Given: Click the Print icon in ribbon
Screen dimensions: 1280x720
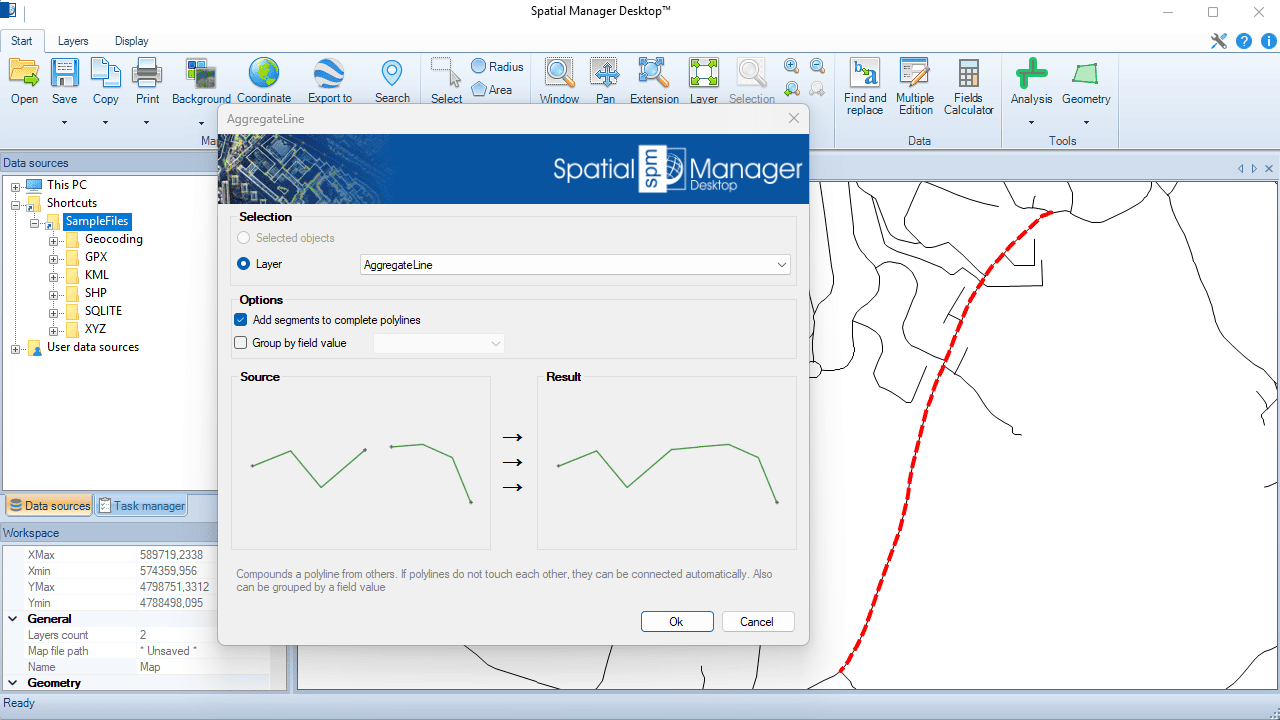Looking at the screenshot, I should coord(147,73).
